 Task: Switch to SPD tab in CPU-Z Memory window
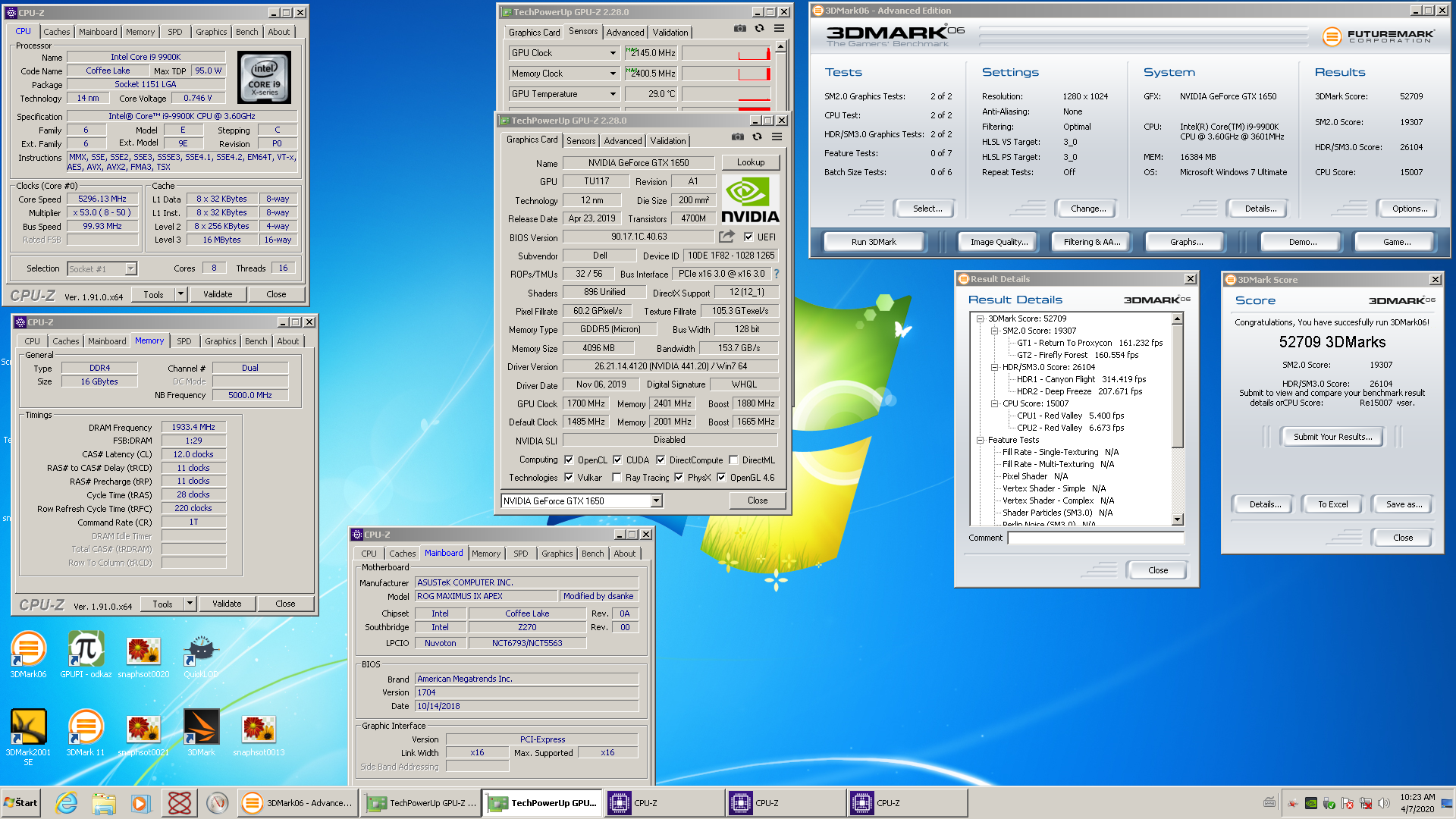(x=184, y=341)
